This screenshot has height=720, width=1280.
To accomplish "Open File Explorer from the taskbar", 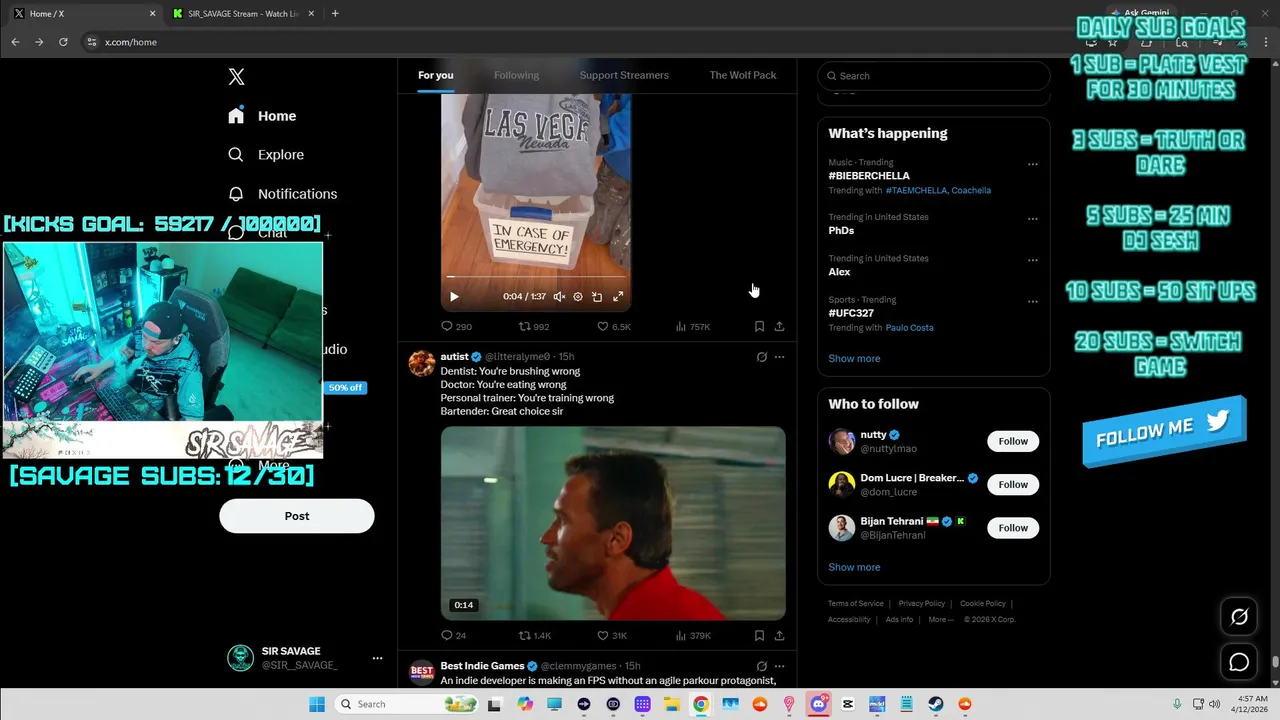I will click(671, 704).
